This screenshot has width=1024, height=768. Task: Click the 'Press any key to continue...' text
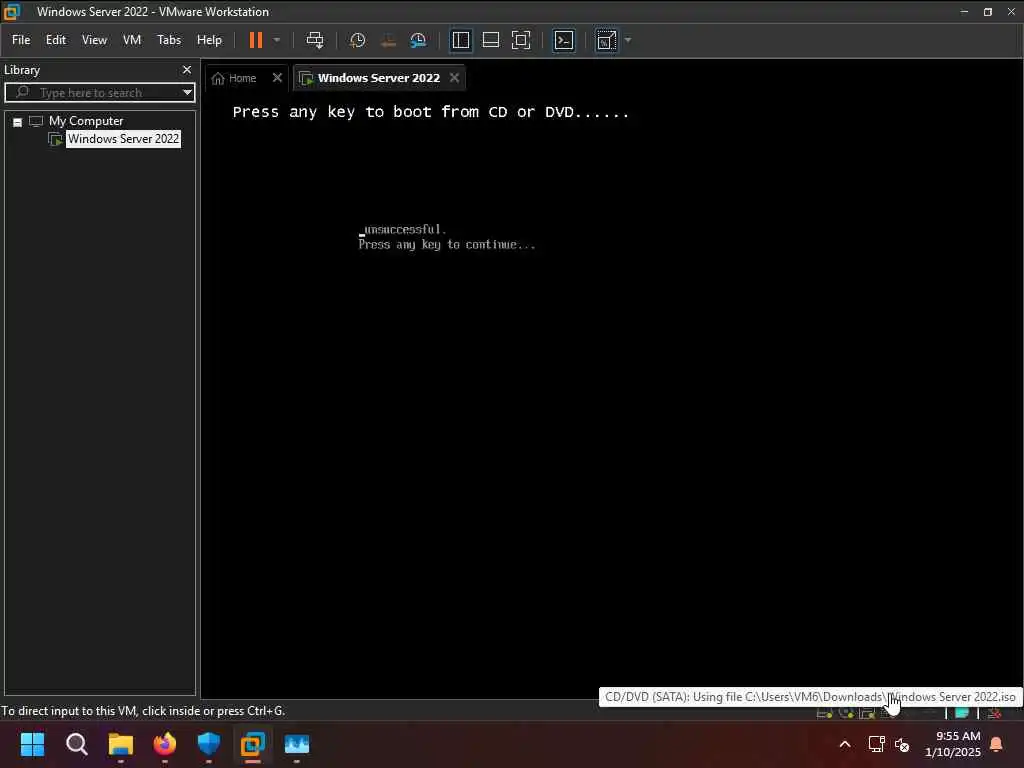tap(447, 244)
